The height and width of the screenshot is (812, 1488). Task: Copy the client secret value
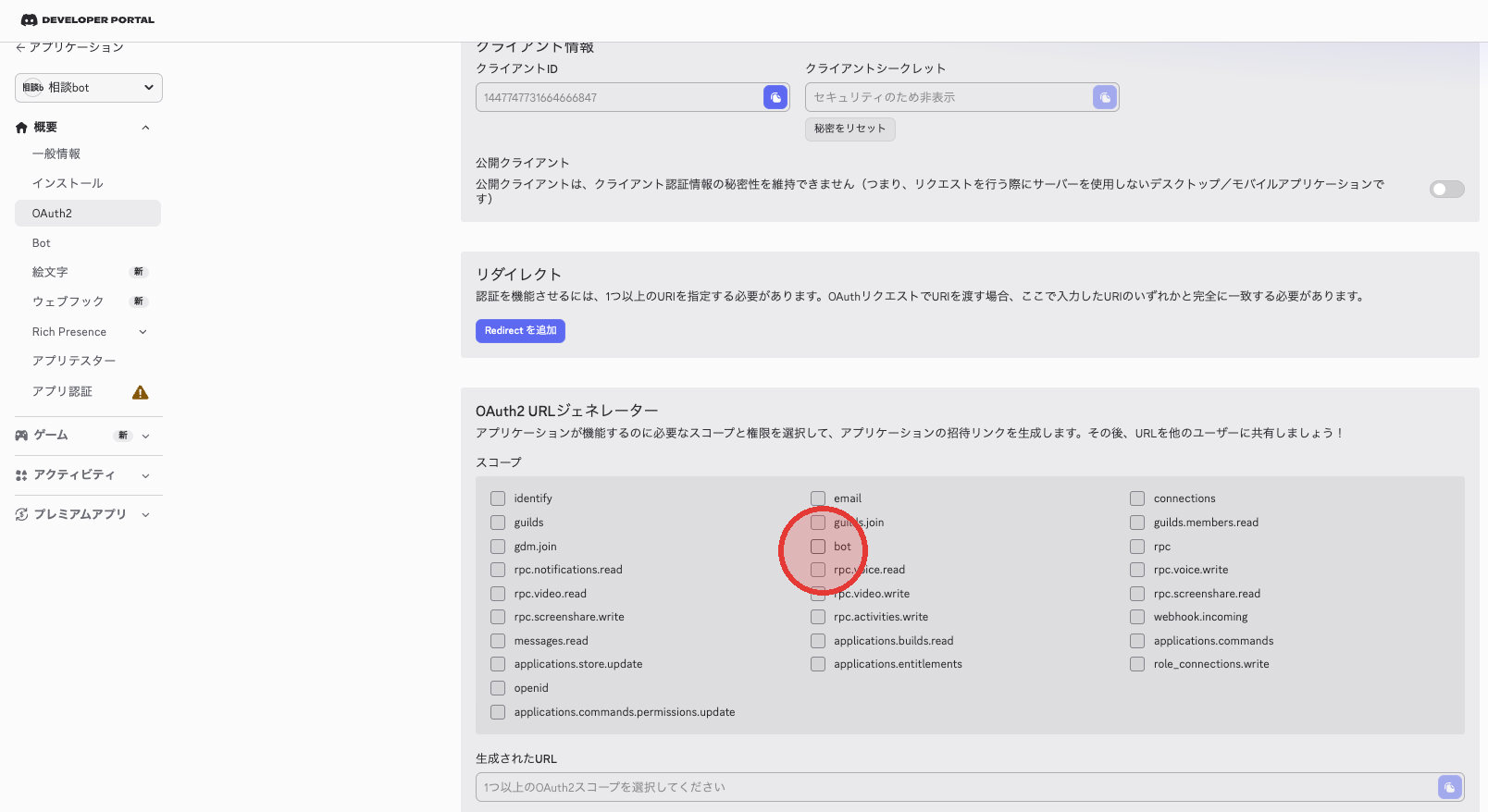1105,97
